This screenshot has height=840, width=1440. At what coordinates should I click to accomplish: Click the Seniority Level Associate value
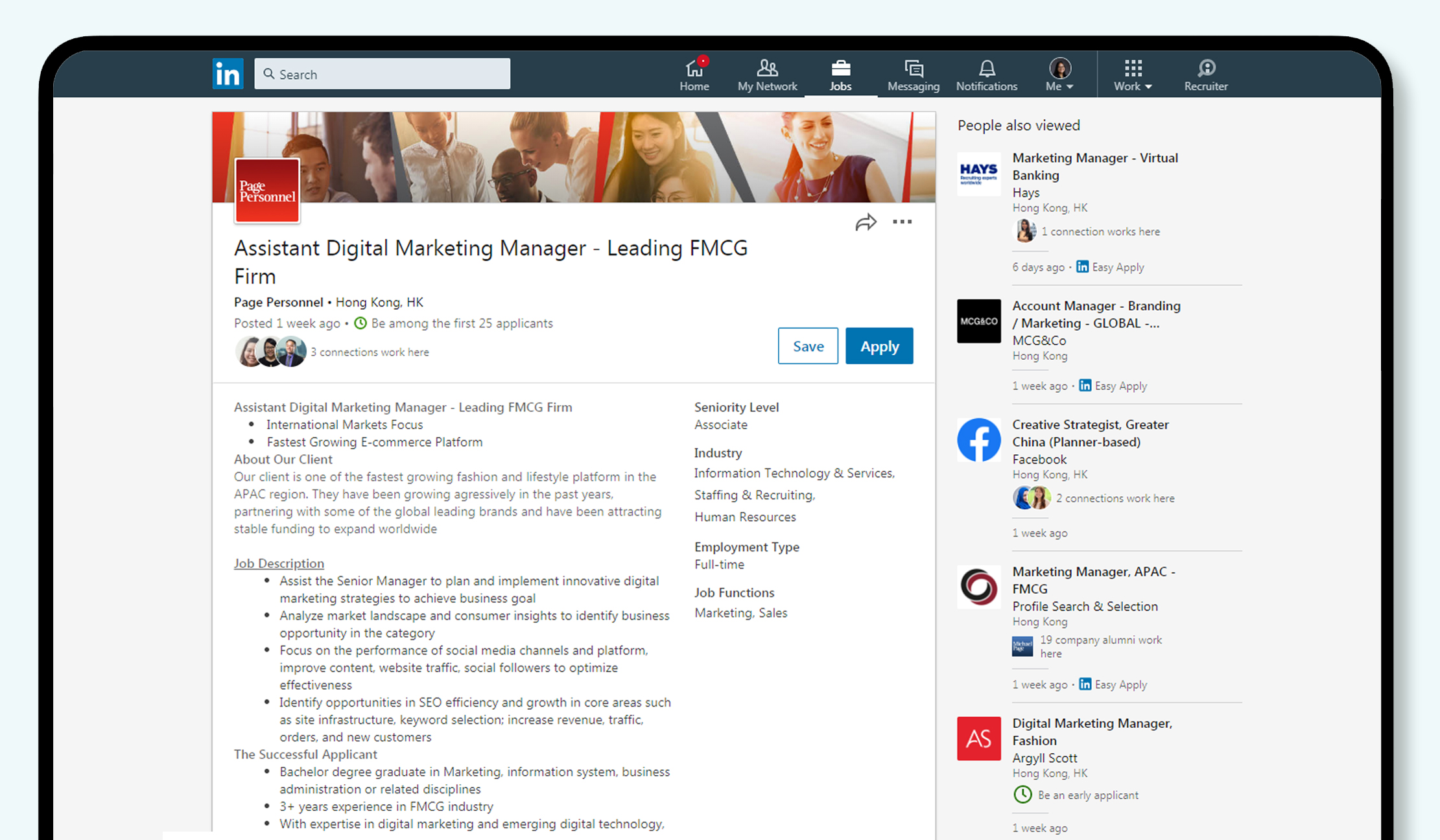pos(721,425)
